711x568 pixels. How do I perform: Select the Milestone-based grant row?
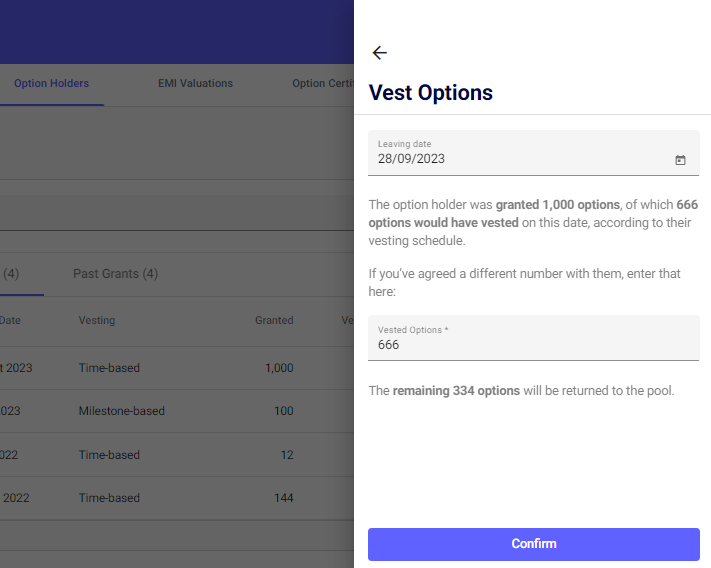(x=177, y=411)
